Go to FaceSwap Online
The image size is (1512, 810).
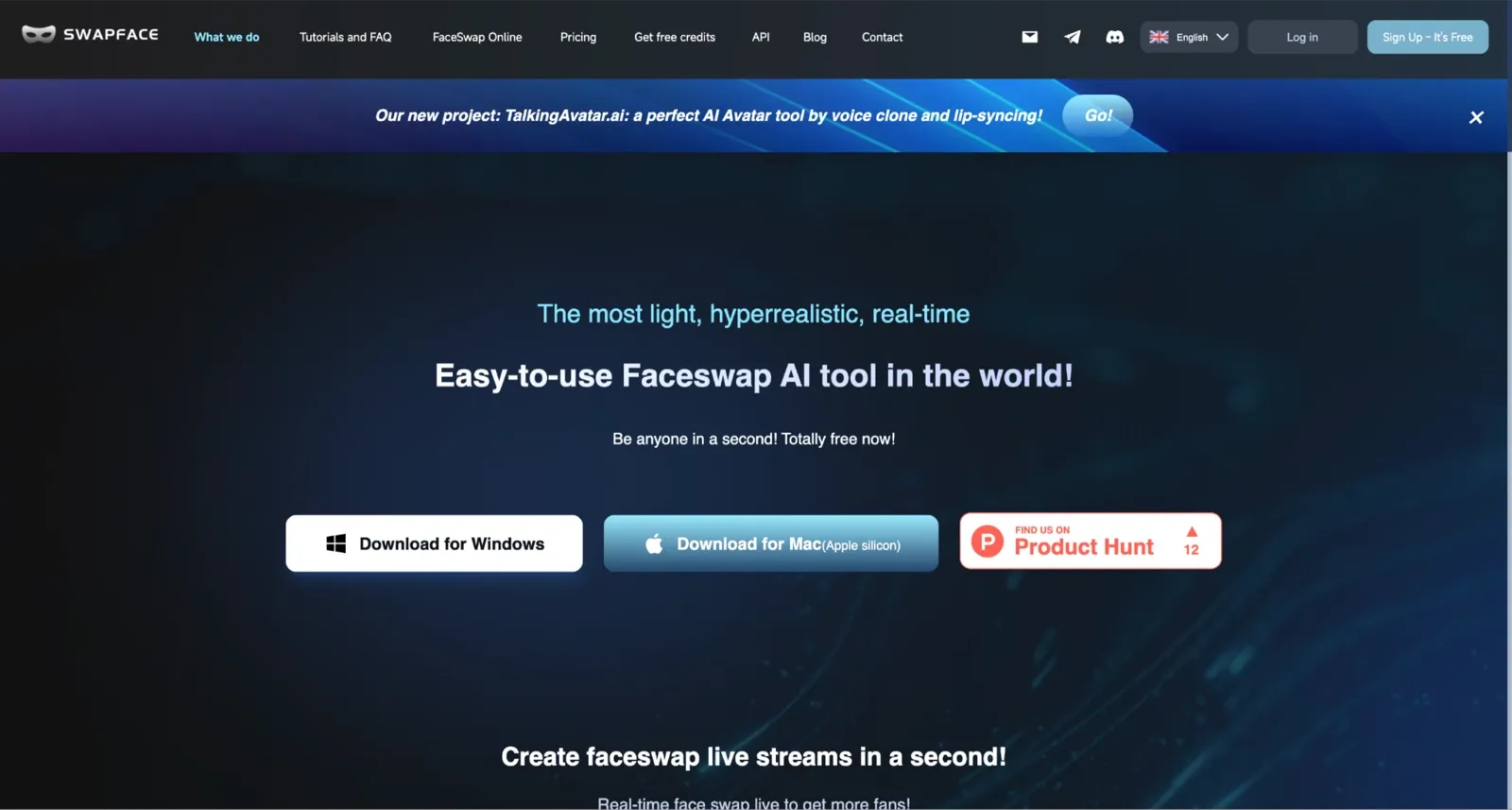coord(477,37)
